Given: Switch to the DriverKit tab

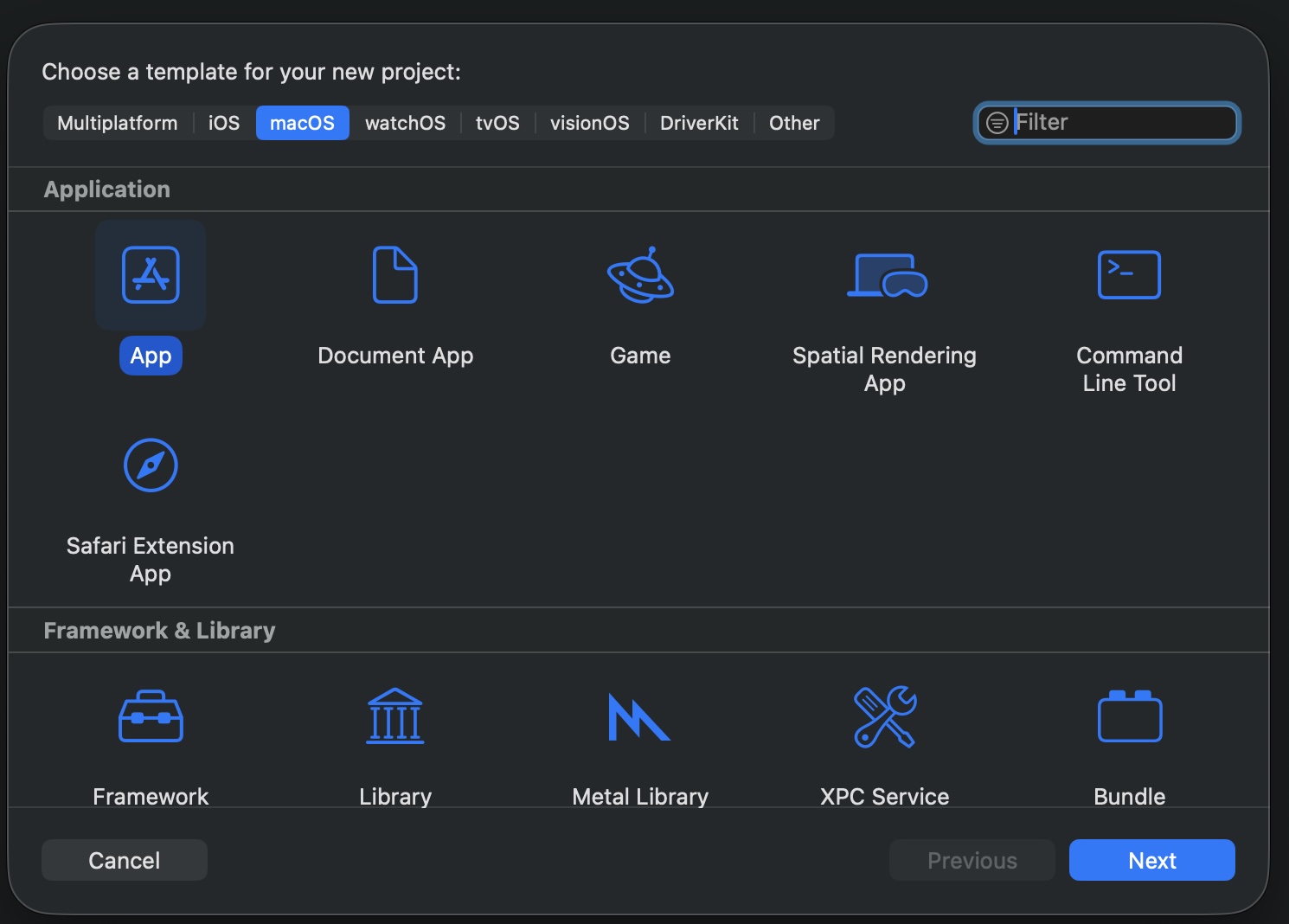Looking at the screenshot, I should click(x=699, y=123).
